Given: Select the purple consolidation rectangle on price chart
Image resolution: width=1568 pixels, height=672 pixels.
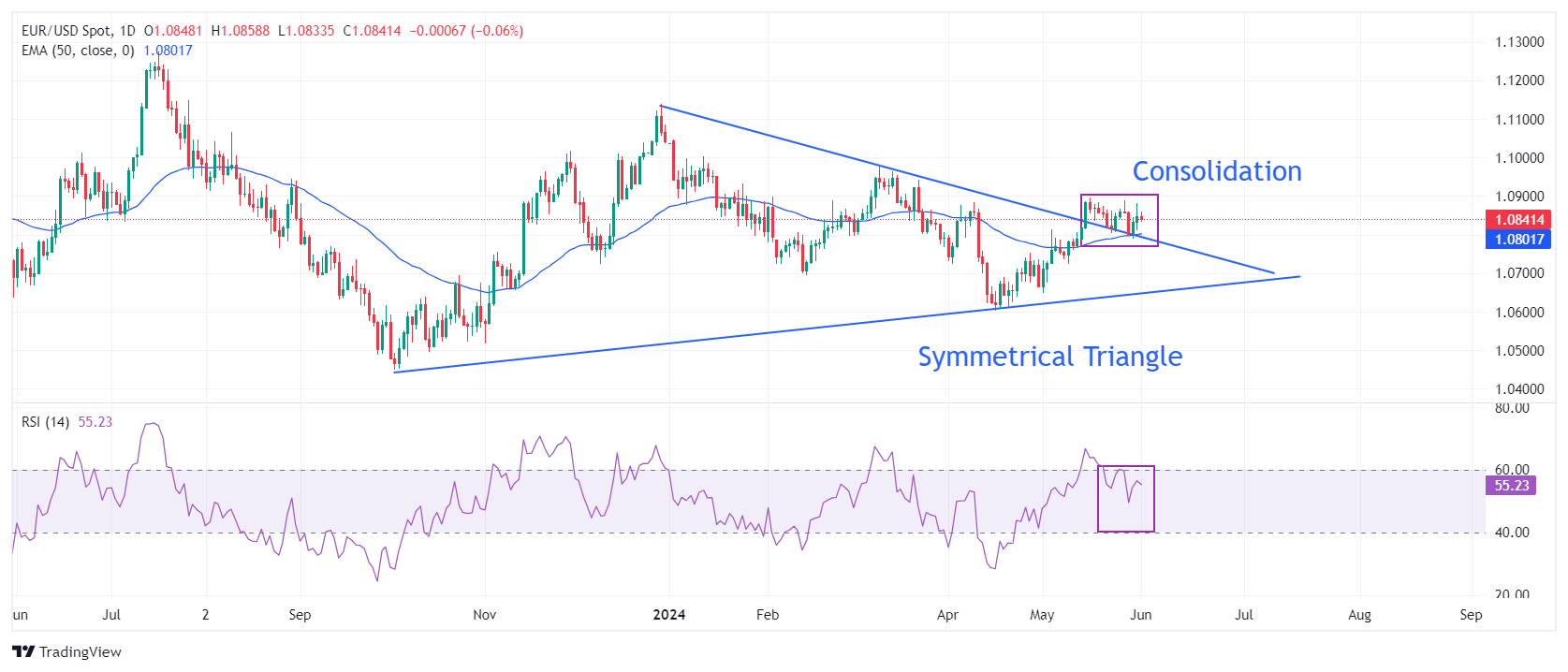Looking at the screenshot, I should pos(1120,196).
